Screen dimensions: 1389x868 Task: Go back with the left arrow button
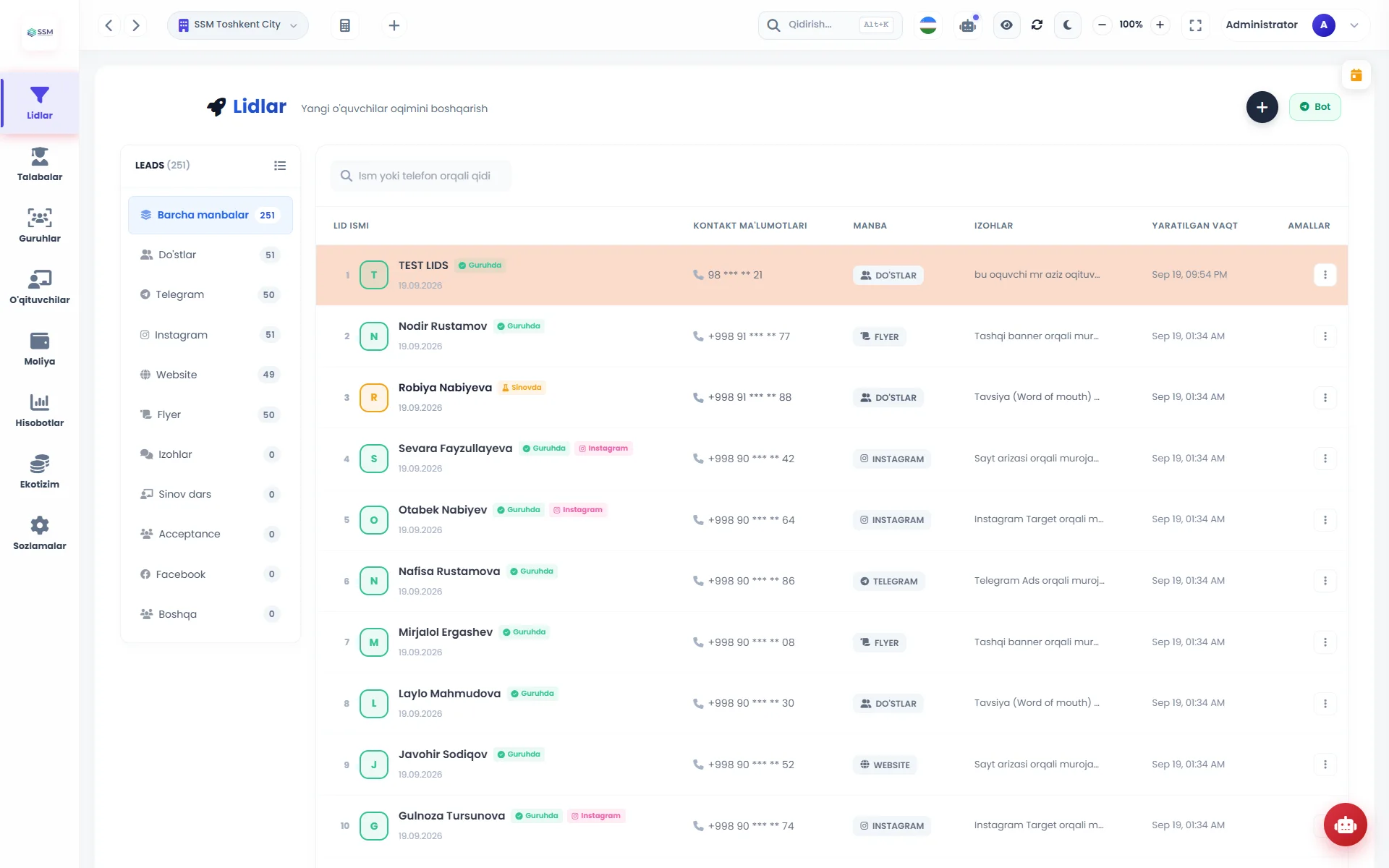(109, 25)
